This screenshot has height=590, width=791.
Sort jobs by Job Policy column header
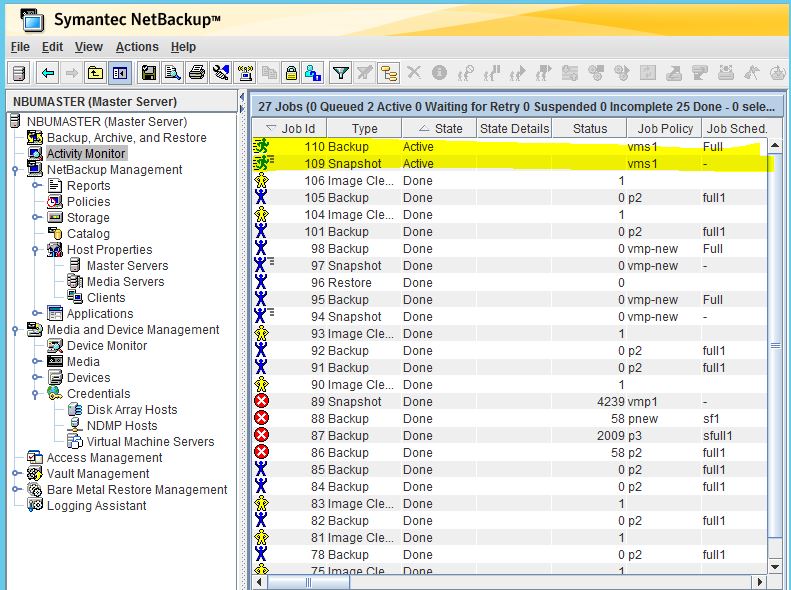click(x=664, y=129)
